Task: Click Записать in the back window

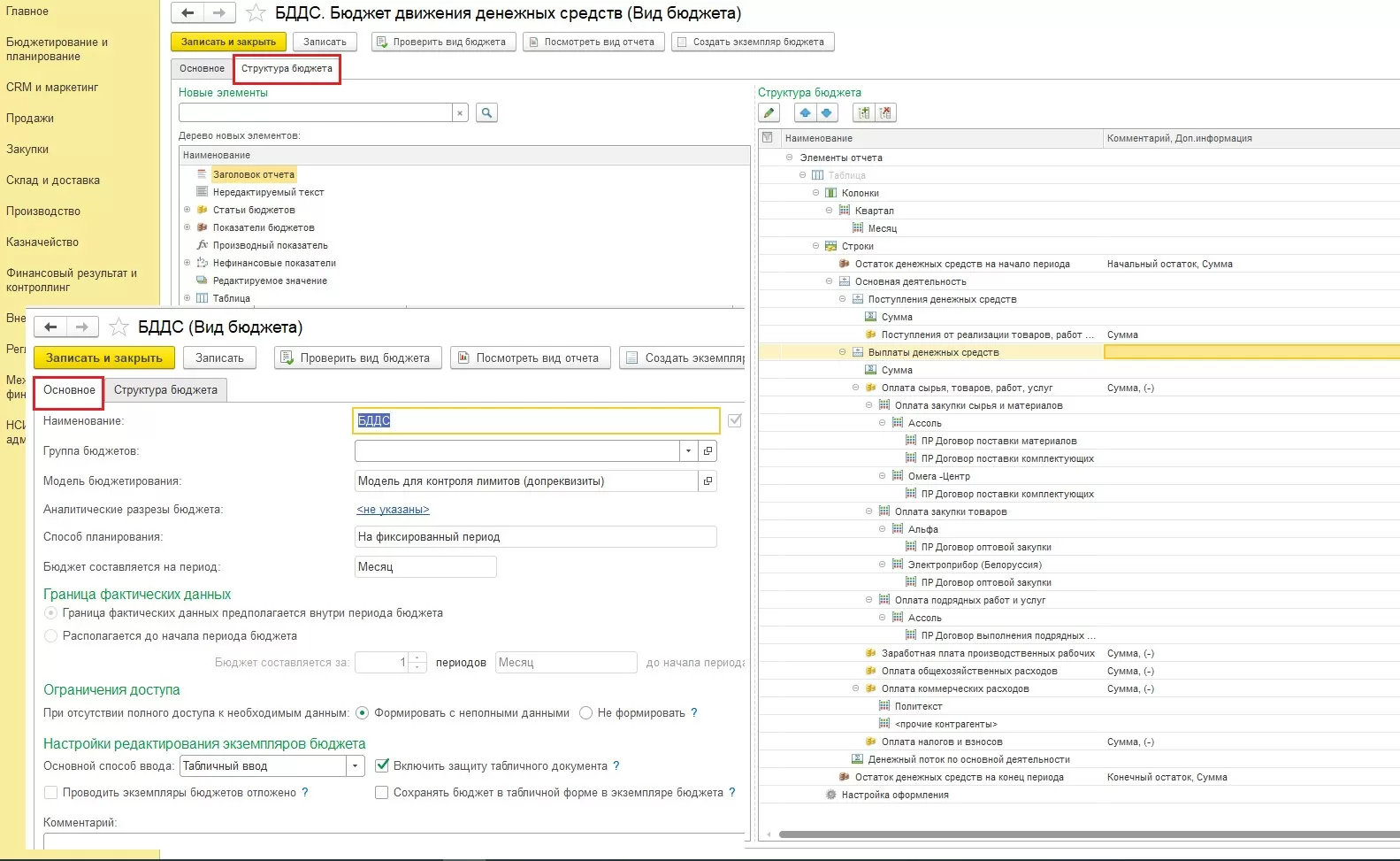Action: click(x=325, y=42)
